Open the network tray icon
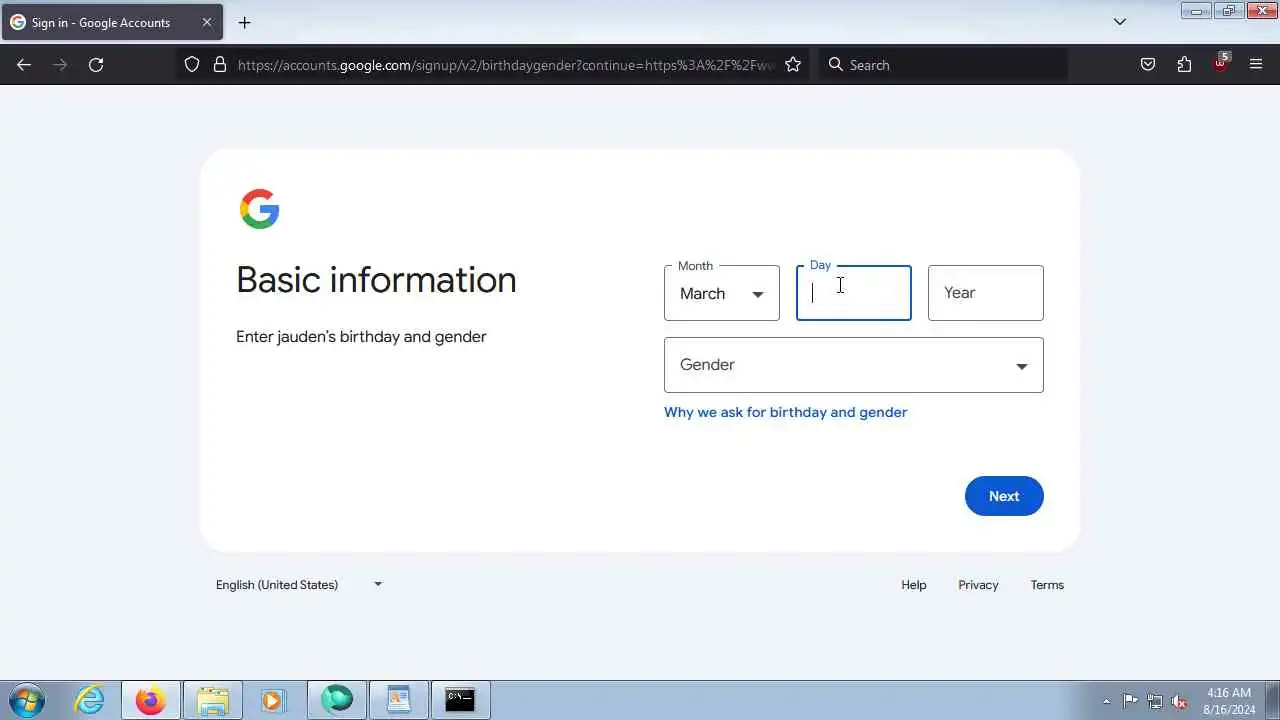 [1155, 701]
